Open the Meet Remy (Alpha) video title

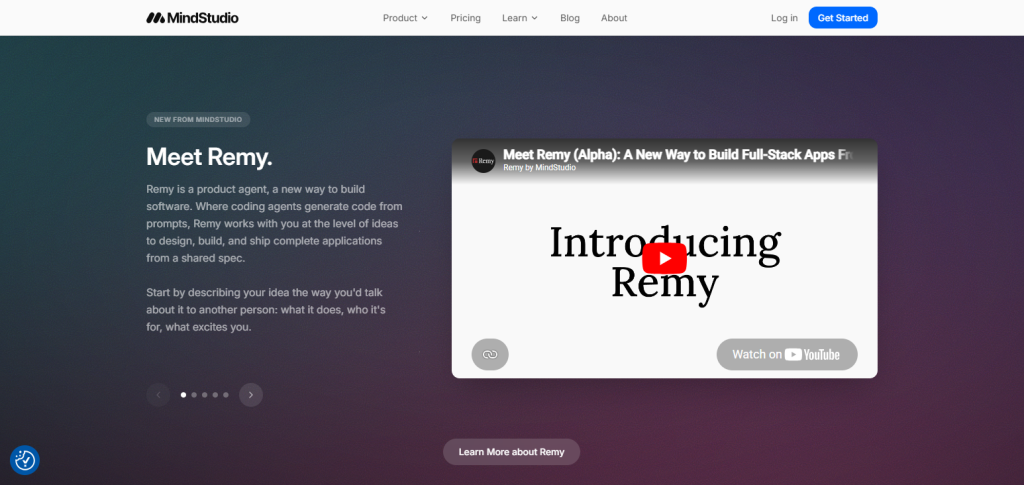pyautogui.click(x=679, y=155)
